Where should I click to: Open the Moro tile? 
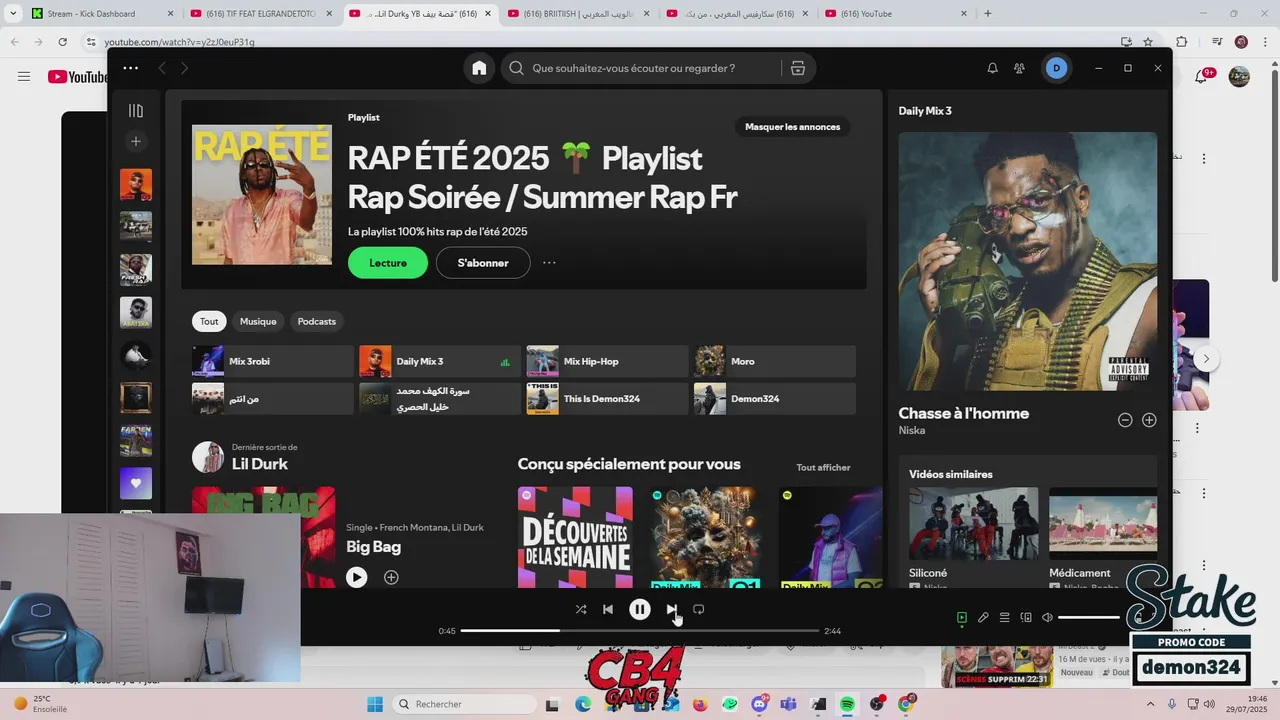pyautogui.click(x=775, y=361)
